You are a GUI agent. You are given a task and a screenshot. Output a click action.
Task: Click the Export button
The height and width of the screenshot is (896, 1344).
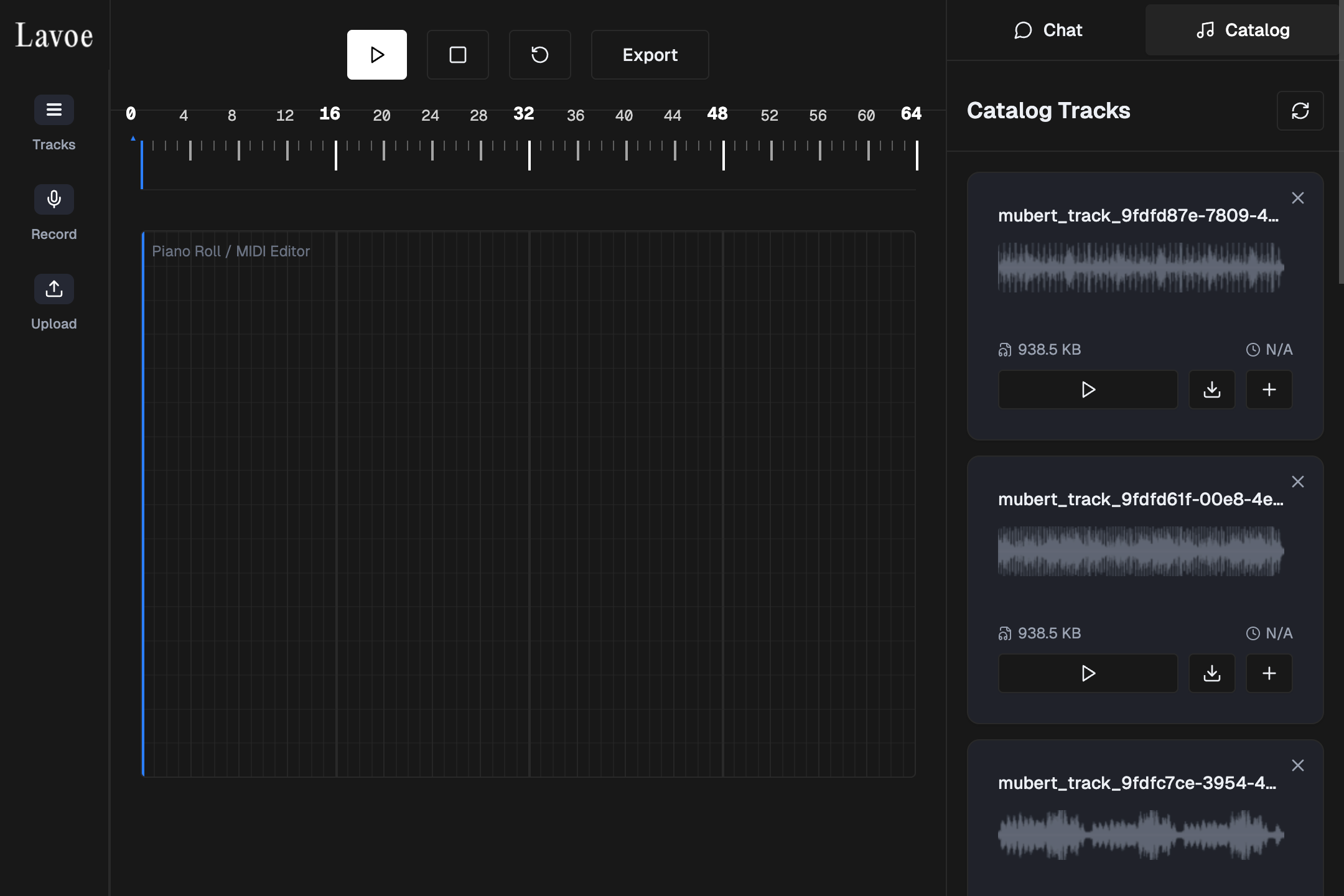point(650,55)
